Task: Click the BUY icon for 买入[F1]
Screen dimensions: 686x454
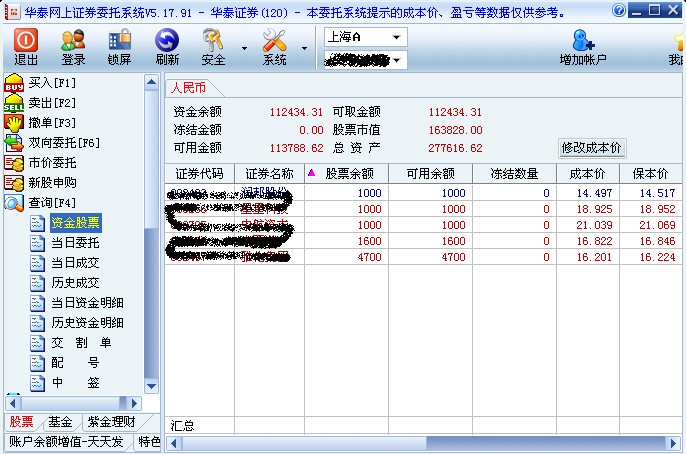Action: (14, 83)
